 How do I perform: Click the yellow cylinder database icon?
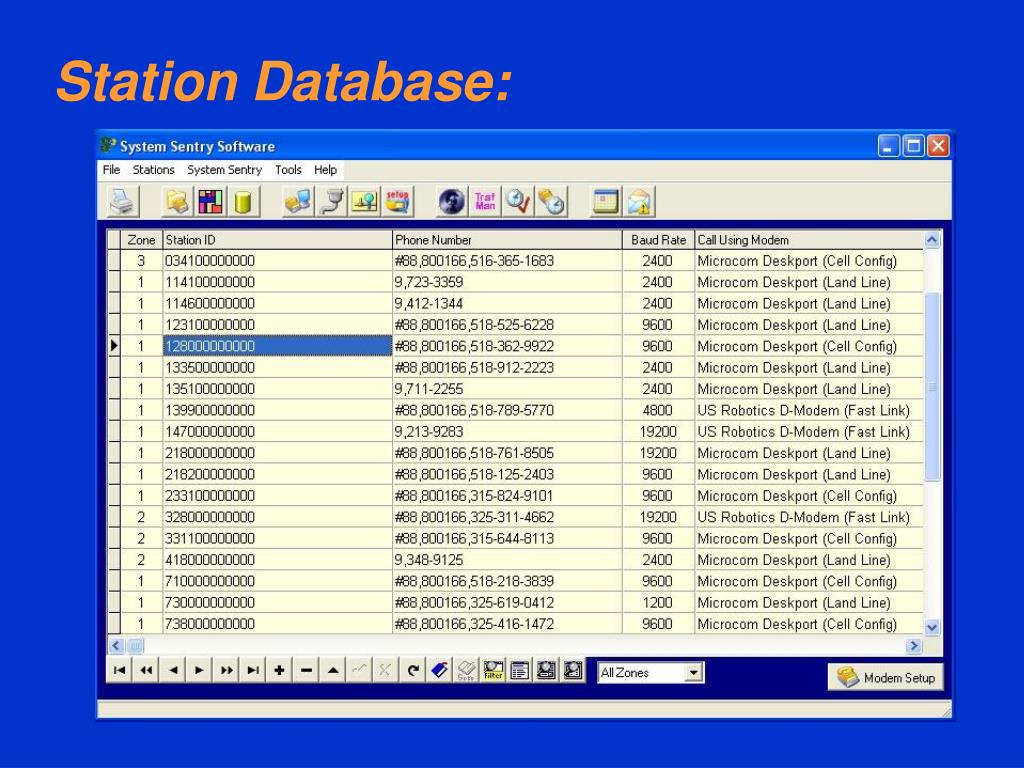[x=243, y=201]
